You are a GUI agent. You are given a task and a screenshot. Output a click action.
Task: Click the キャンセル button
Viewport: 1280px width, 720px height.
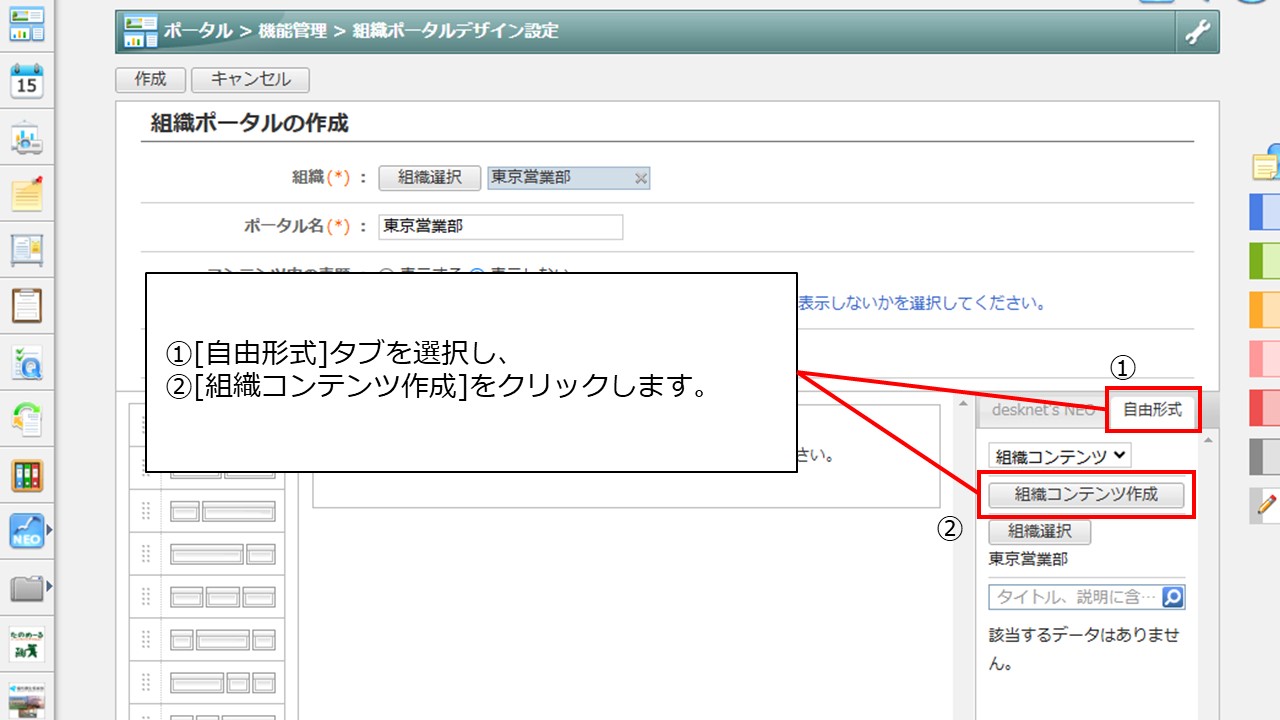[x=250, y=80]
